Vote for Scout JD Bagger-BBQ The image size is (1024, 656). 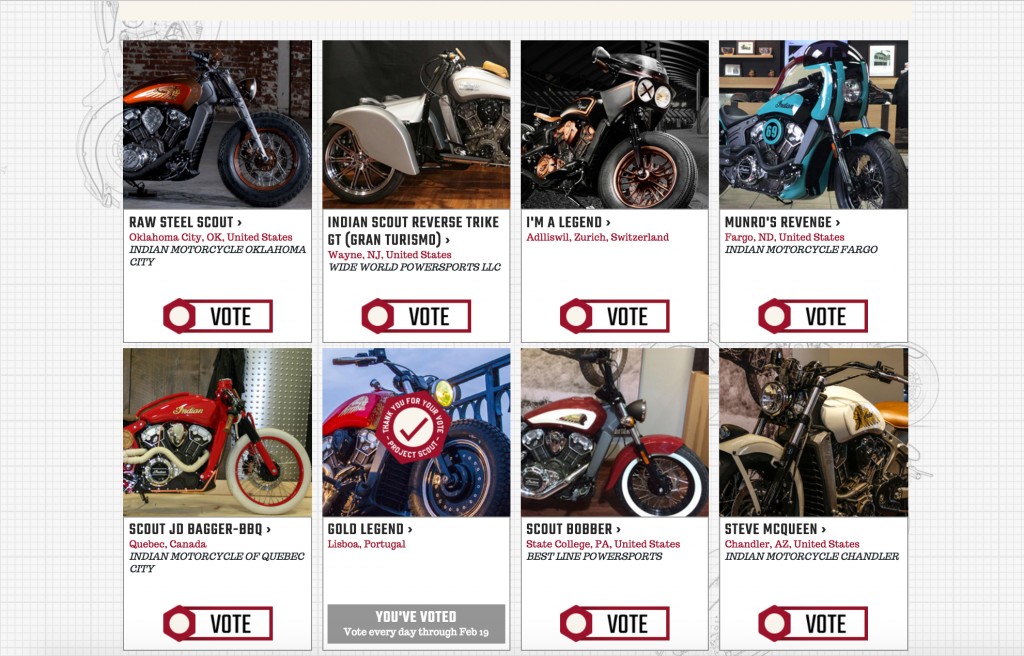click(x=217, y=623)
